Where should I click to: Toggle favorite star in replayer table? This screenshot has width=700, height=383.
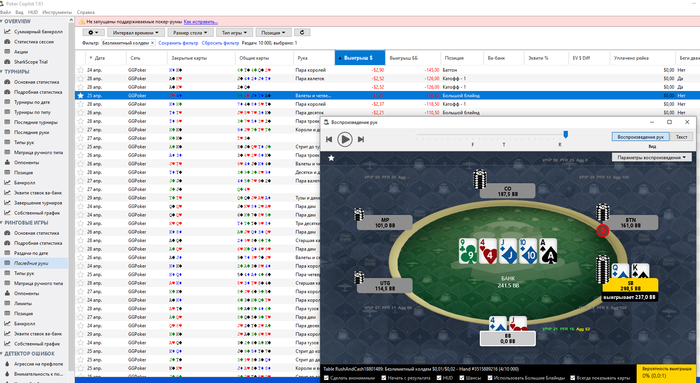click(331, 158)
